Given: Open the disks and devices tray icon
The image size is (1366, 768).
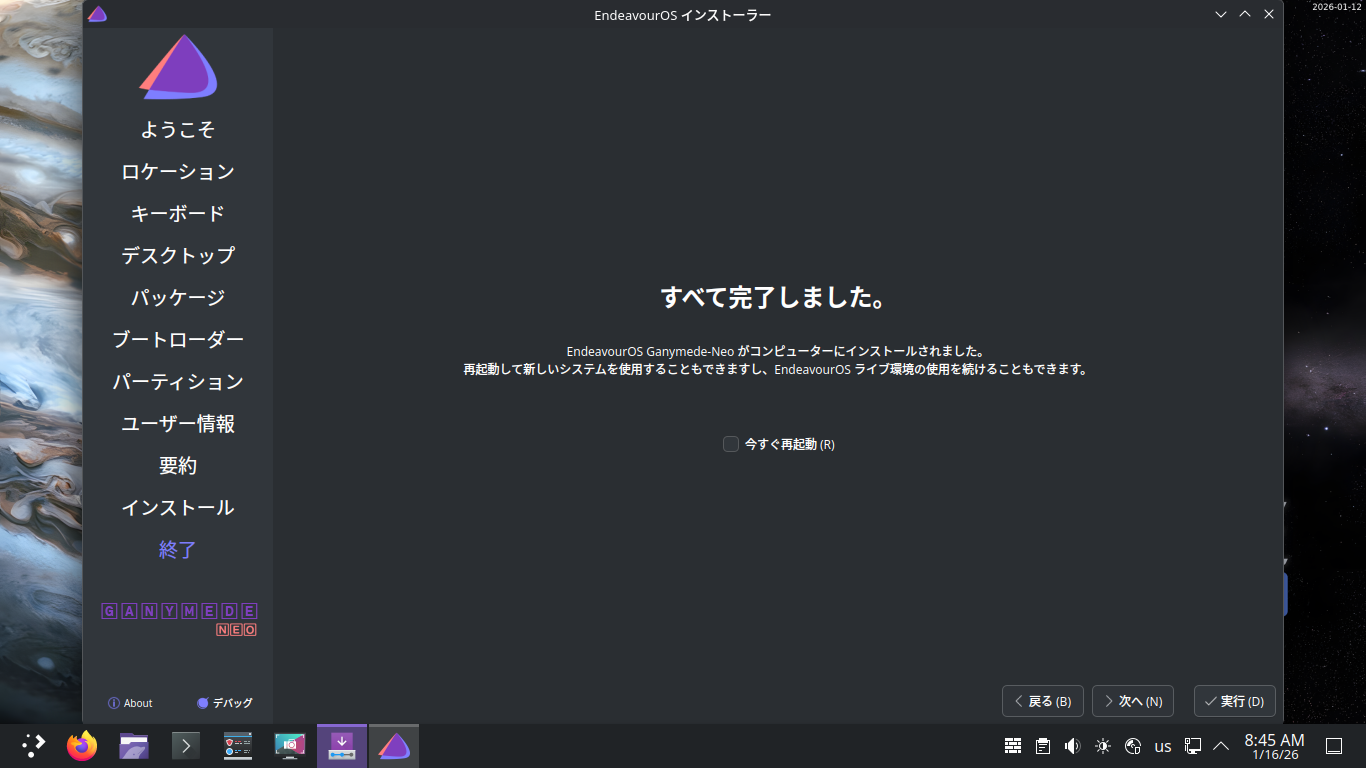Looking at the screenshot, I should (1133, 746).
